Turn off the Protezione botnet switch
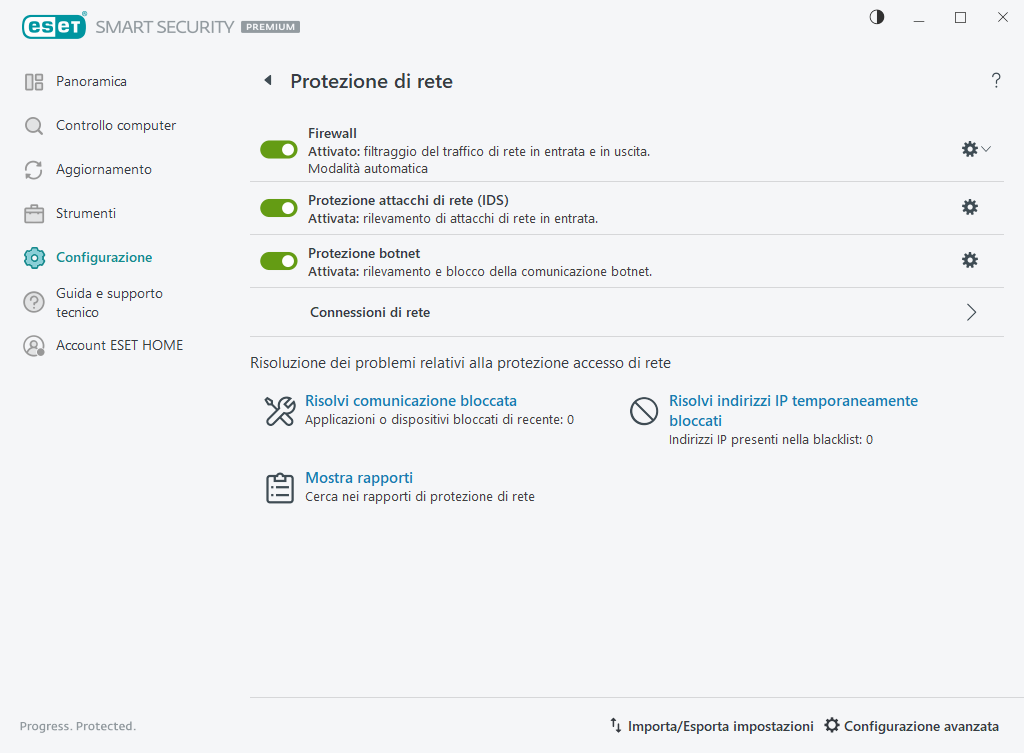This screenshot has height=753, width=1024. 278,260
